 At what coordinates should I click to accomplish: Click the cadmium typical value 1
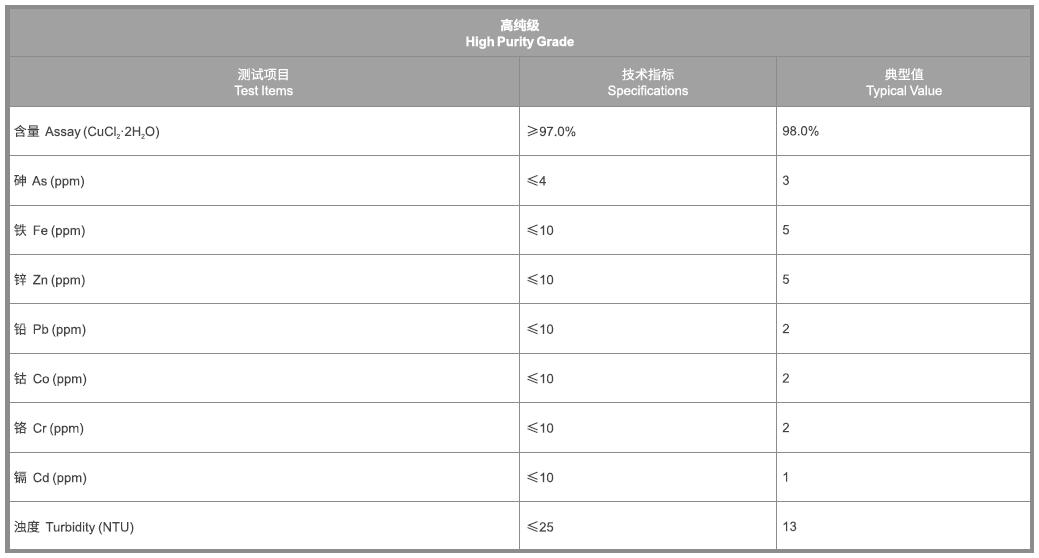coord(786,478)
